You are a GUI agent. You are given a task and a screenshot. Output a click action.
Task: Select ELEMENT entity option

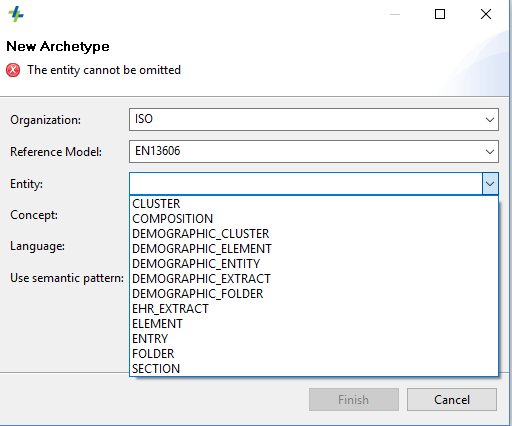coord(314,324)
